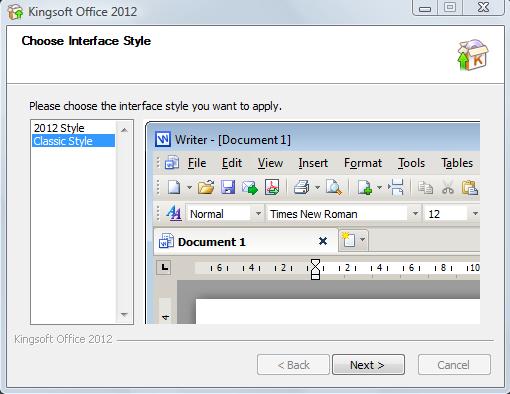510x394 pixels.
Task: Maximize the Kingsoft Office 2012 window
Action: 450,8
